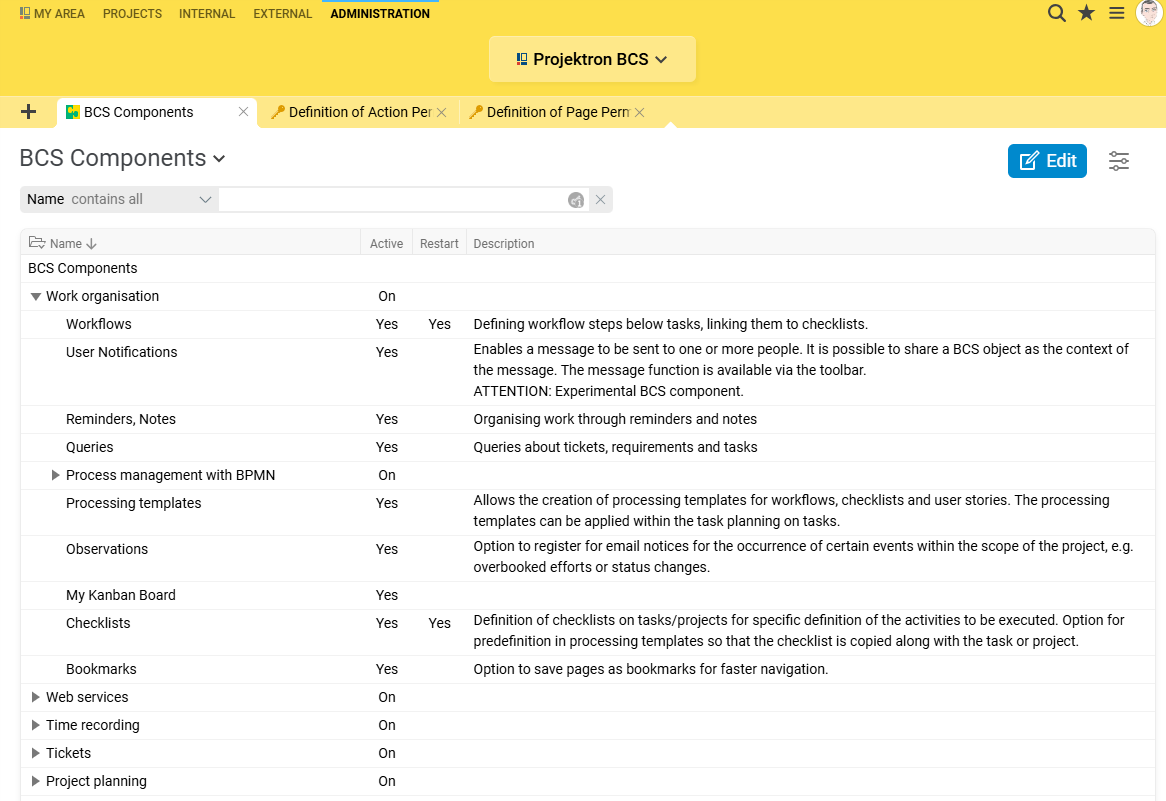Image resolution: width=1166 pixels, height=801 pixels.
Task: Open the search magnifier icon
Action: point(1056,14)
